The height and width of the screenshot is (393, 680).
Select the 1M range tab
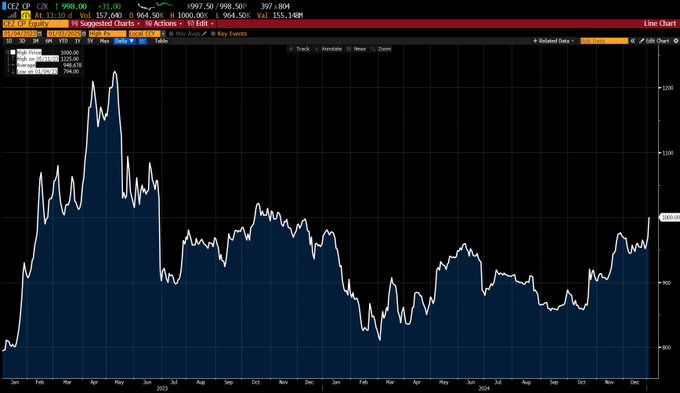click(36, 41)
